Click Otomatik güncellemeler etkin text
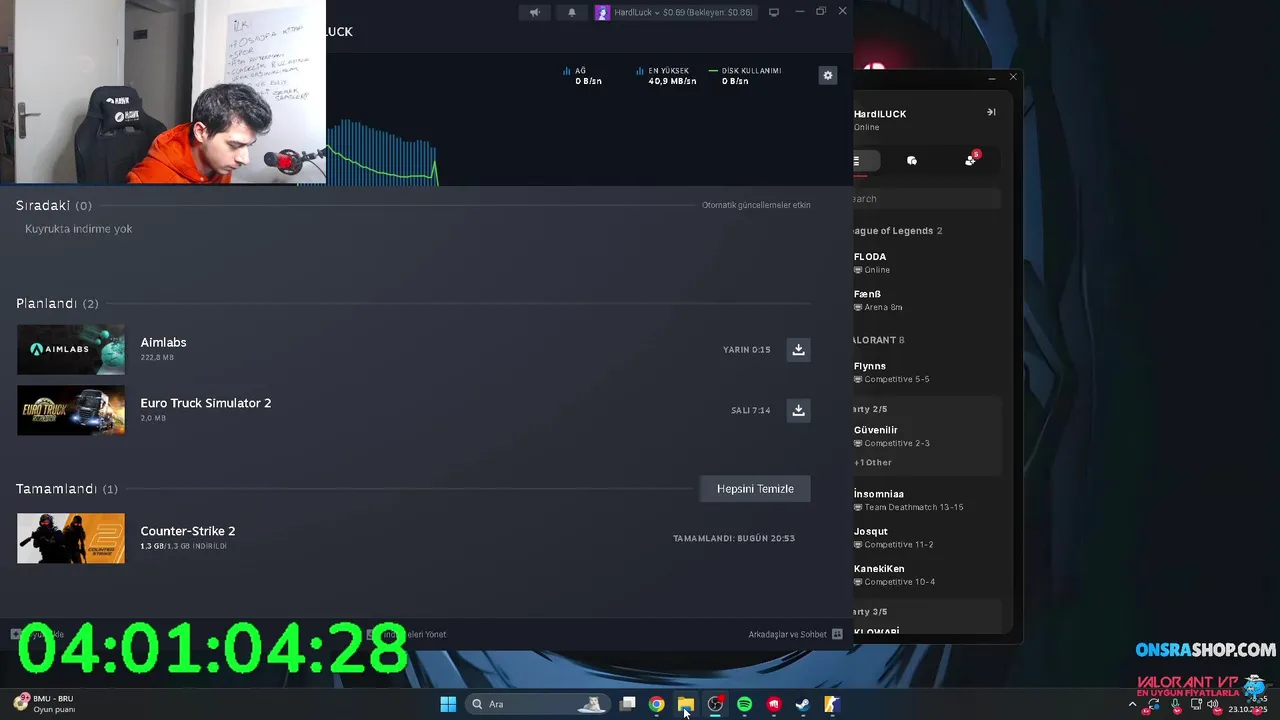Screen dimensions: 1280x720 (x=756, y=205)
